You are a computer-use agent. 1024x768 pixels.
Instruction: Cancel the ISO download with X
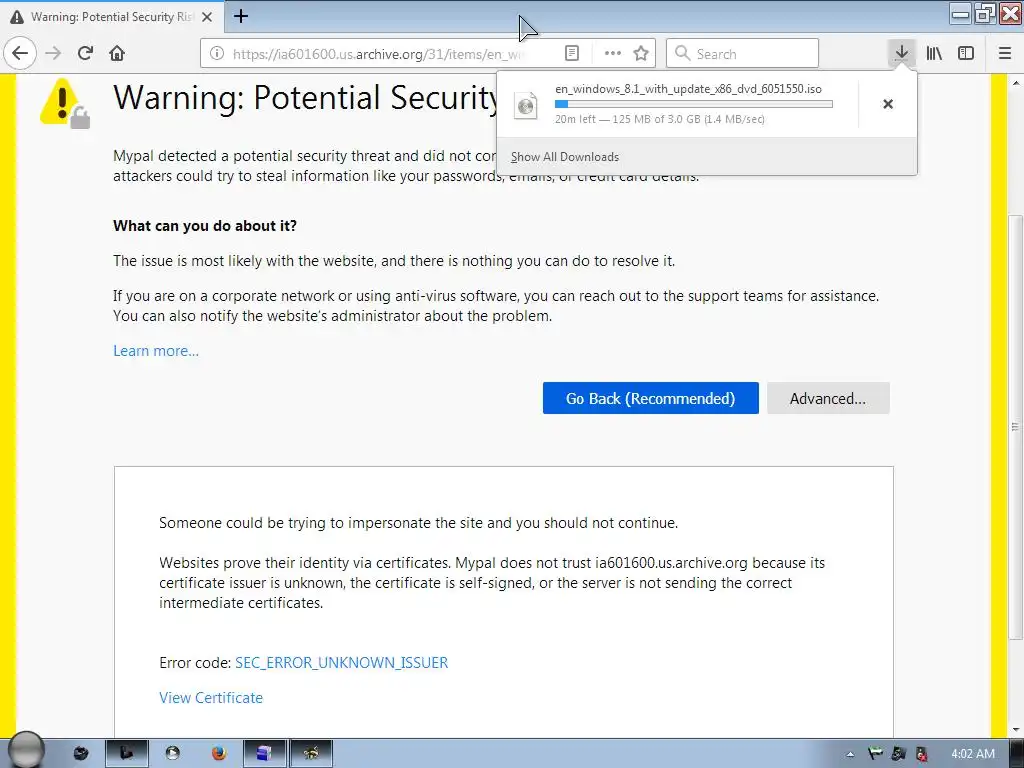click(888, 104)
